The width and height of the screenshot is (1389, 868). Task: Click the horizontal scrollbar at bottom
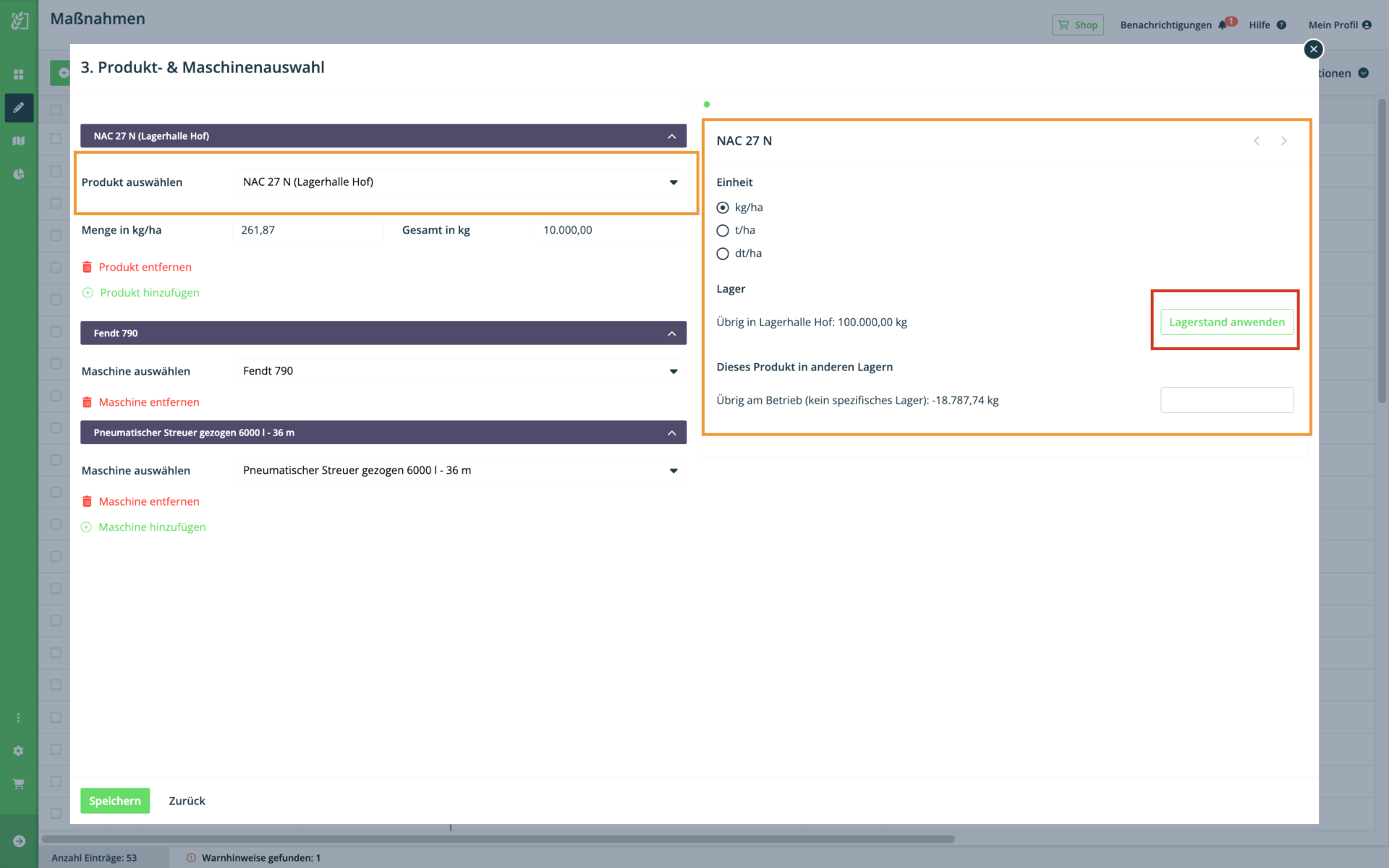coord(498,839)
